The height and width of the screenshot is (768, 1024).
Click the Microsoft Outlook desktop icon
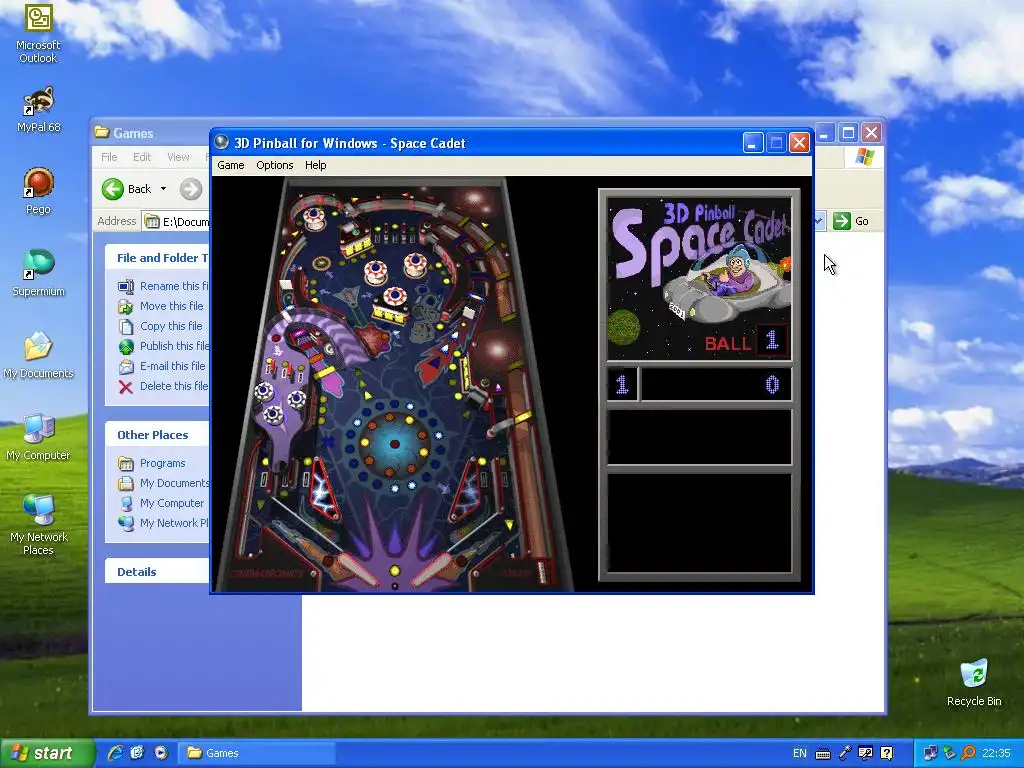(38, 34)
